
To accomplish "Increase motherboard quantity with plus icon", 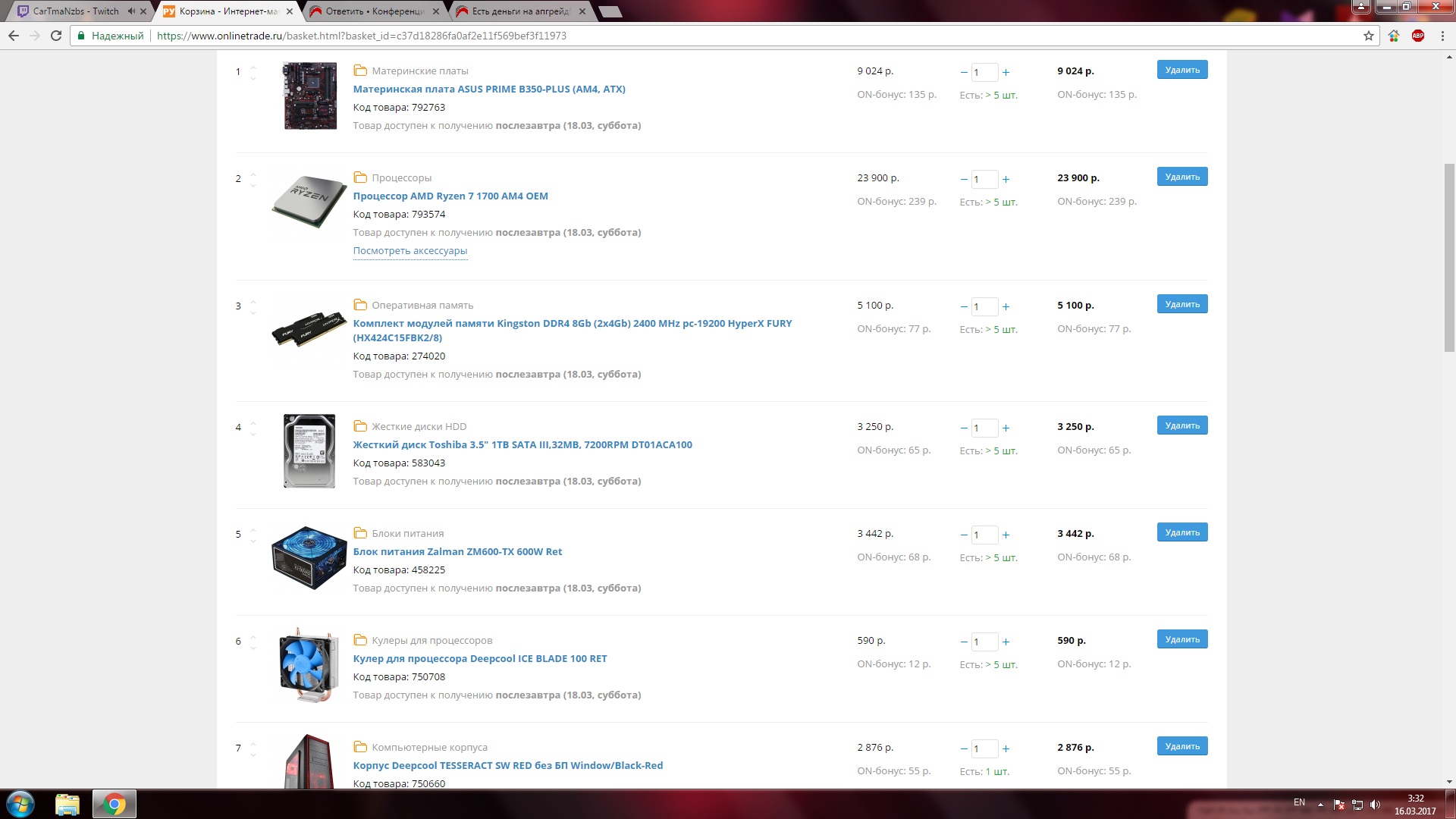I will (1006, 73).
